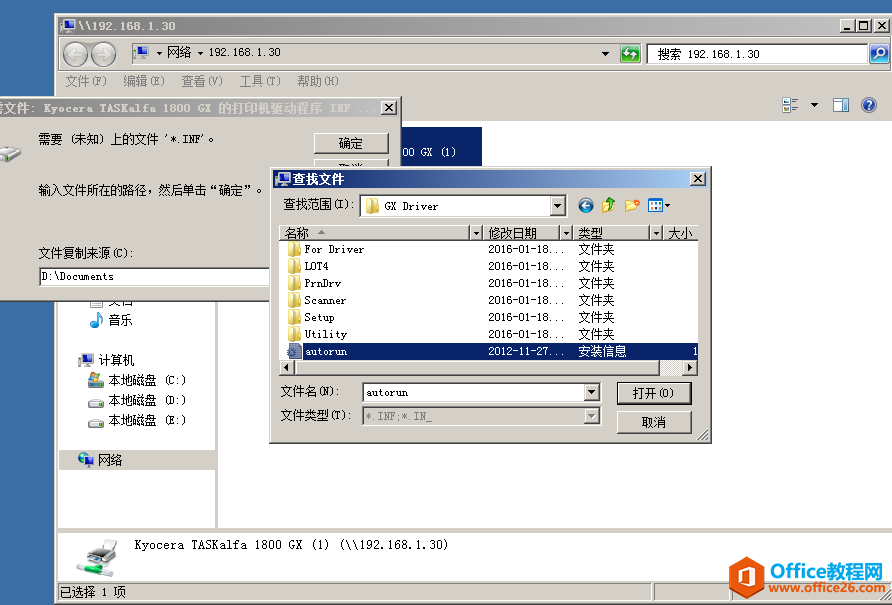Open the Name column header dropdown arrow
Image resolution: width=892 pixels, height=605 pixels.
click(x=477, y=233)
